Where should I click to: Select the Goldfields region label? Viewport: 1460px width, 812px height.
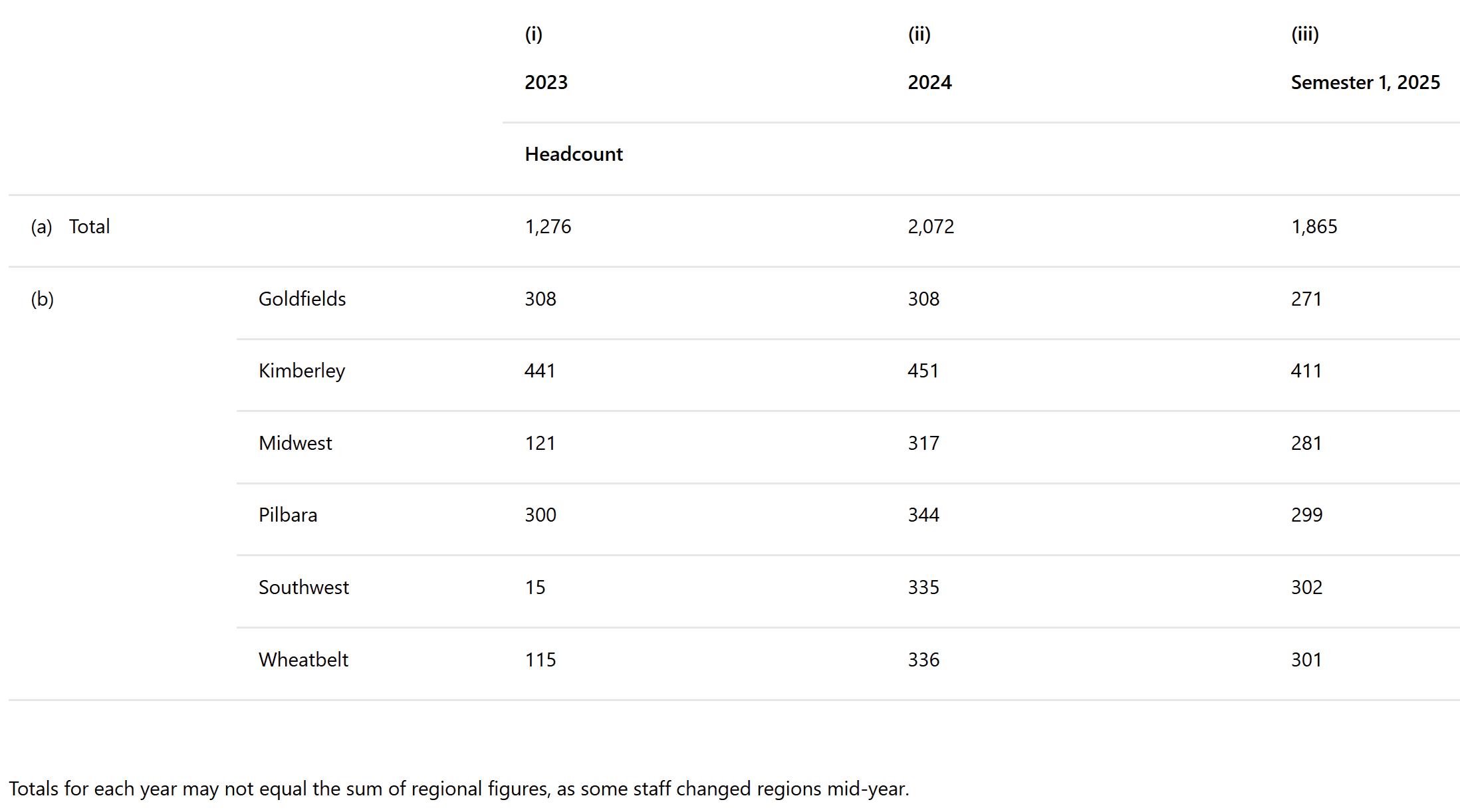pyautogui.click(x=302, y=299)
